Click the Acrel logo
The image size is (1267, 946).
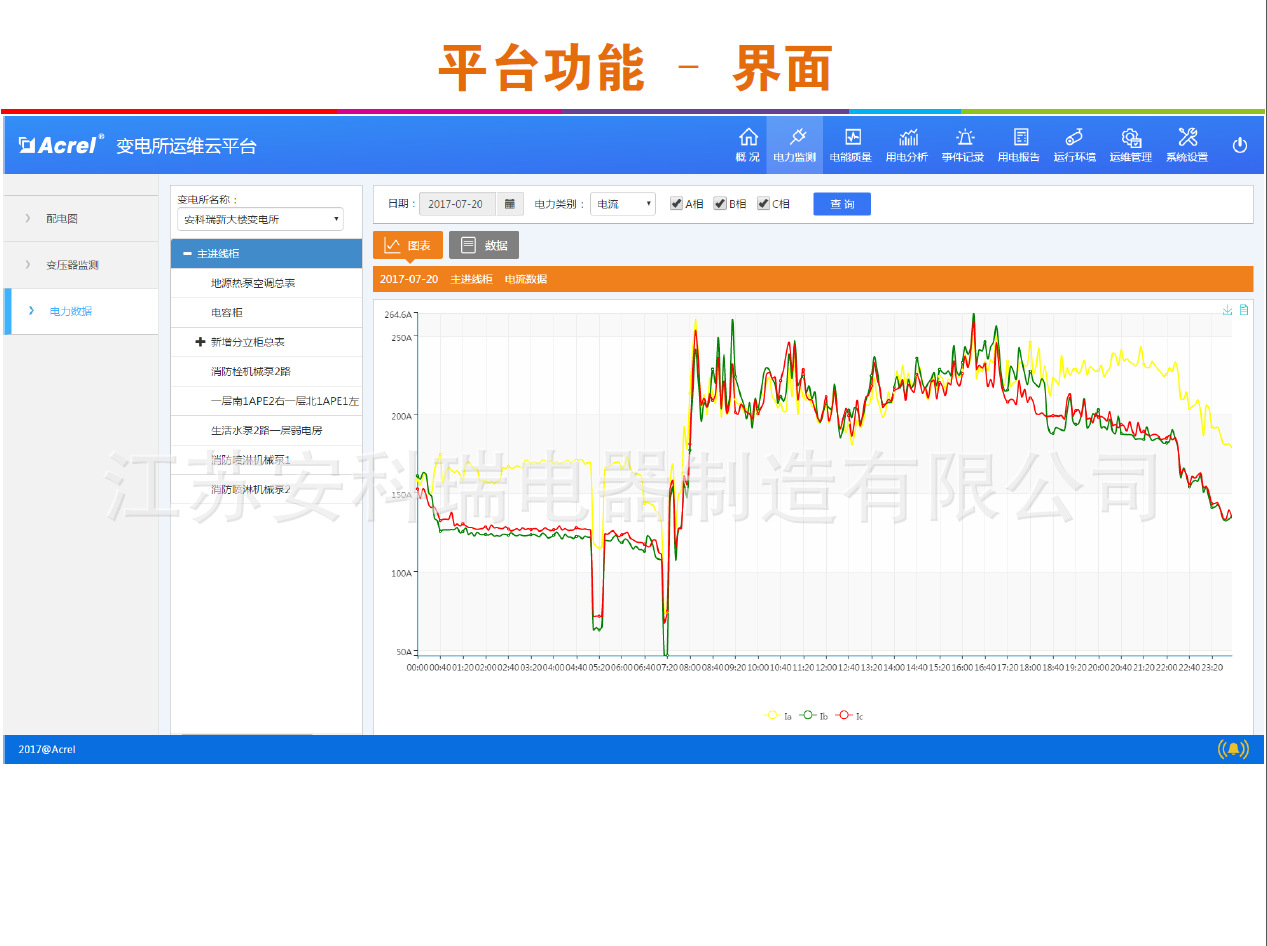pos(60,144)
